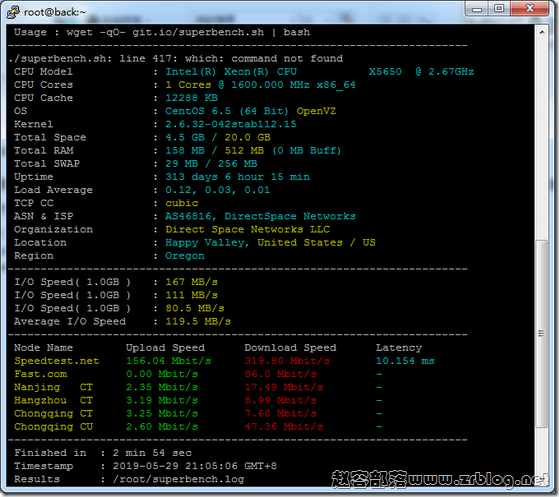Click the Latency column header

coord(399,348)
